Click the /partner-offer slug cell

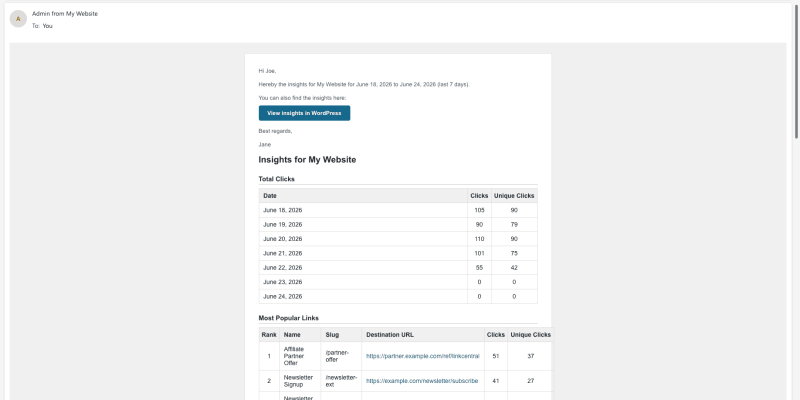pyautogui.click(x=341, y=356)
